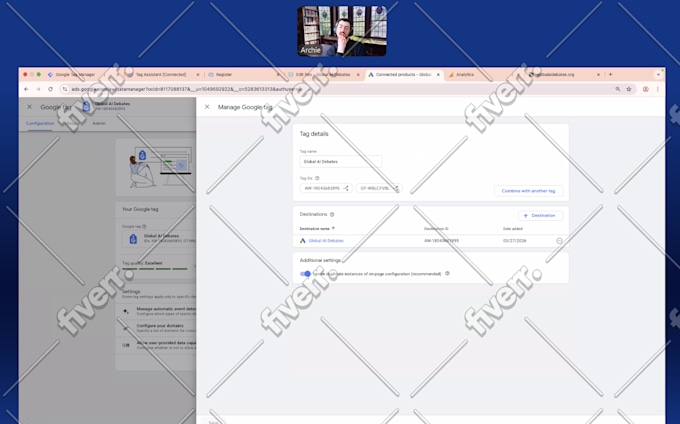Open the Chrome profile icon

646,89
